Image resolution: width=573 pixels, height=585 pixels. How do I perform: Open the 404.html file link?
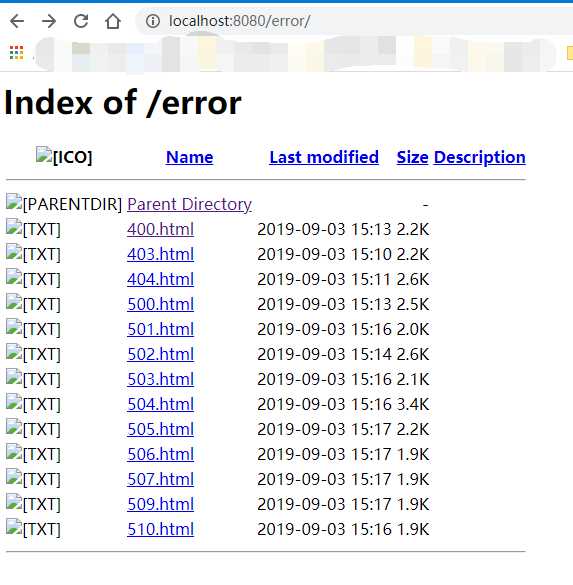tap(160, 279)
